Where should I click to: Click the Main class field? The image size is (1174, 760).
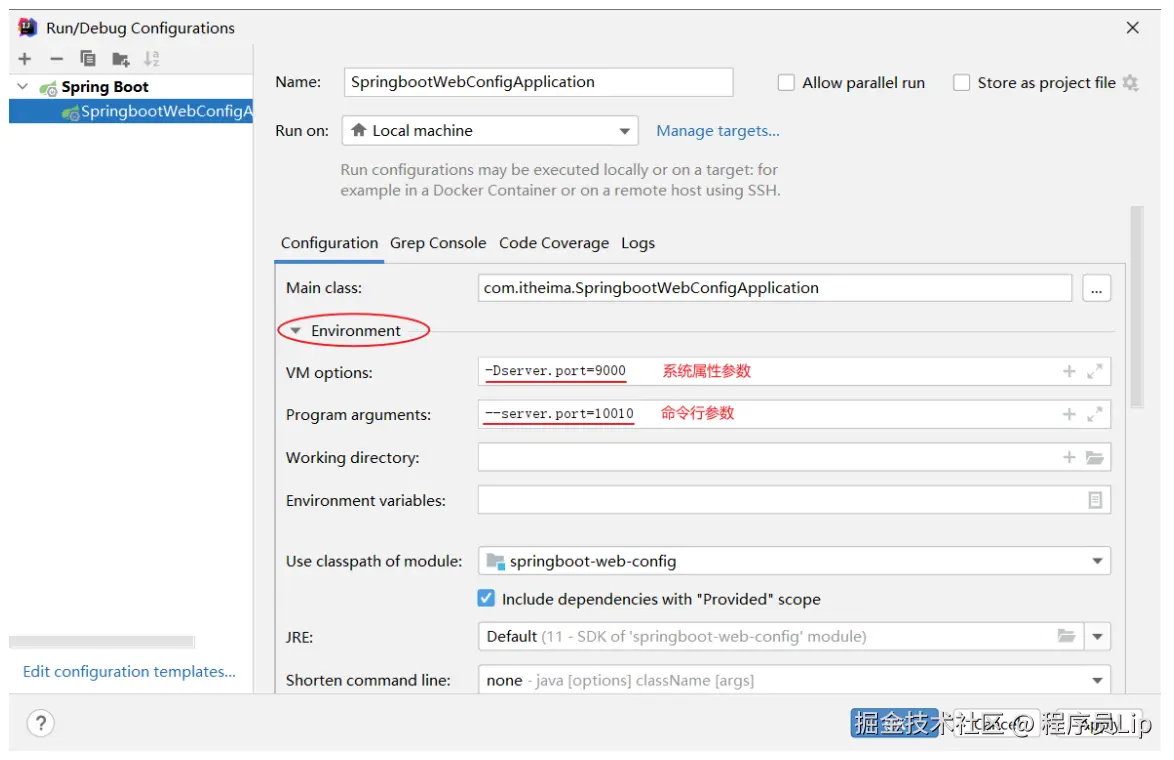coord(775,288)
